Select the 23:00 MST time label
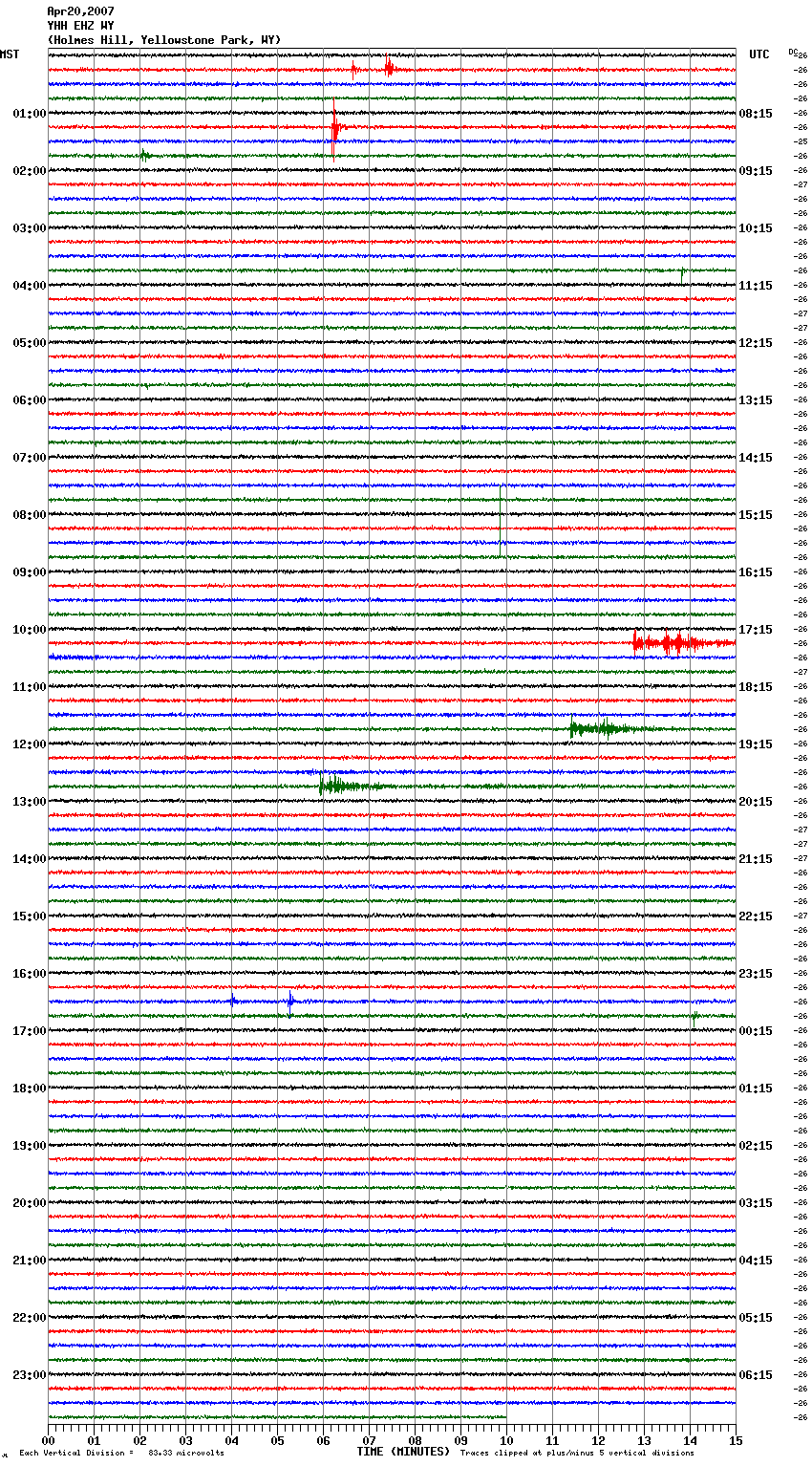 point(30,1375)
